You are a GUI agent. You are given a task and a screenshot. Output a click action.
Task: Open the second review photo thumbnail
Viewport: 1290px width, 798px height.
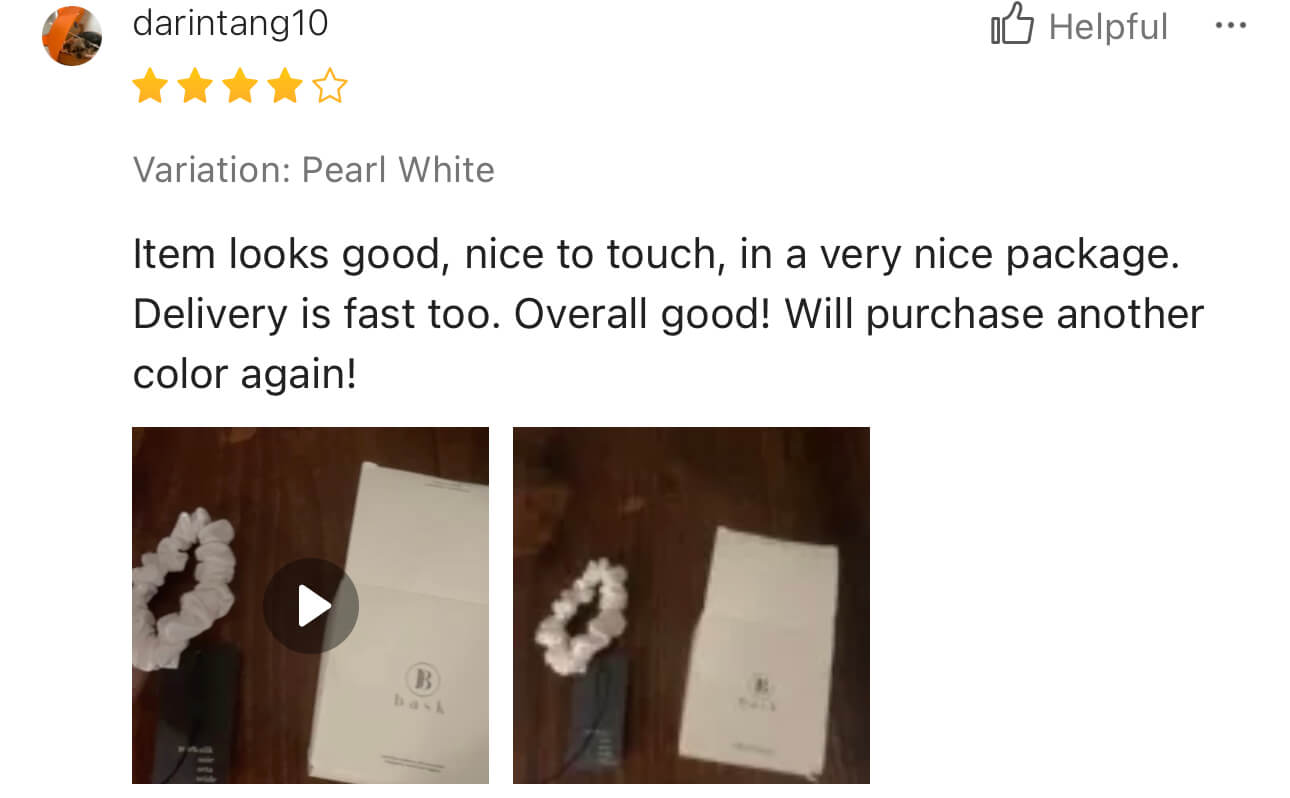tap(691, 605)
